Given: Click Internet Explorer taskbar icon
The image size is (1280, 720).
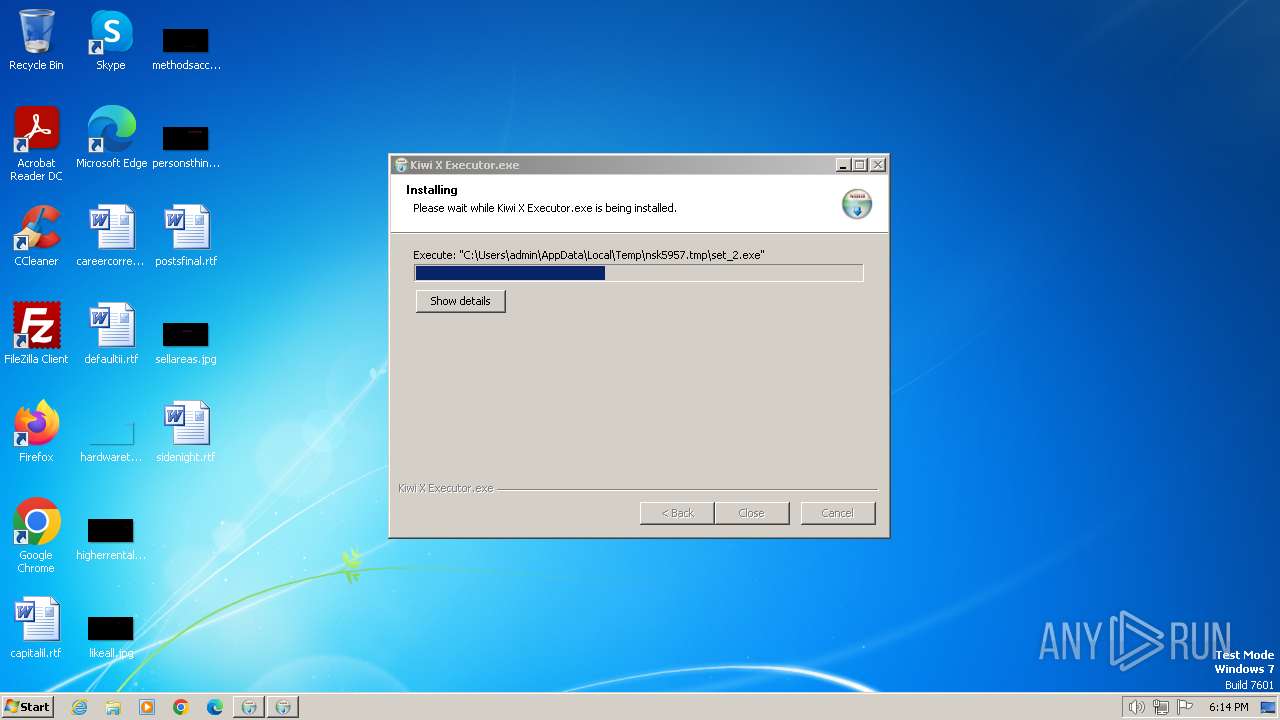Looking at the screenshot, I should tap(79, 707).
